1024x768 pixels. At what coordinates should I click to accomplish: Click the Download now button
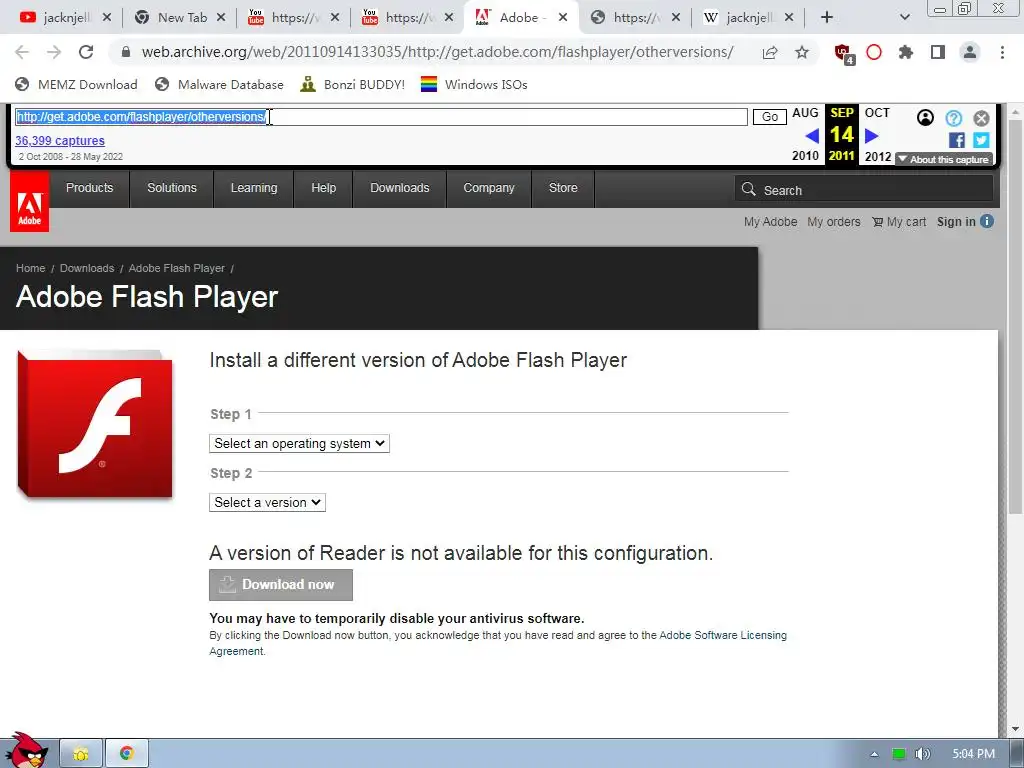(x=281, y=584)
